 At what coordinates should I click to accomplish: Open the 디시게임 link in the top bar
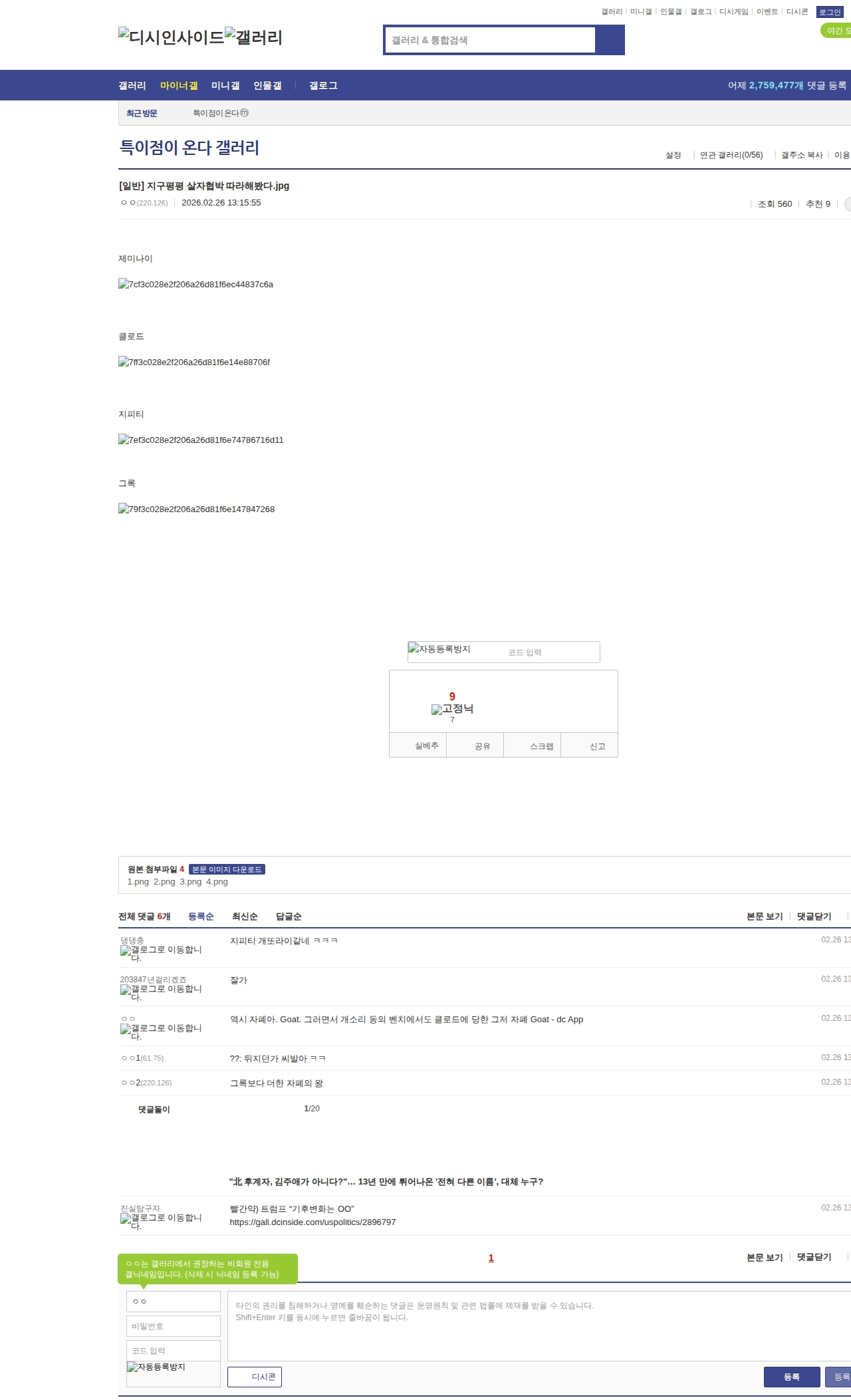[733, 12]
